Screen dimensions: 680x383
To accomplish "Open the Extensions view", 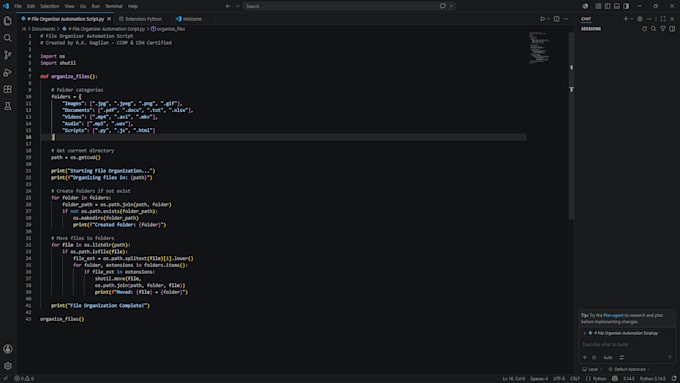I will tap(8, 89).
